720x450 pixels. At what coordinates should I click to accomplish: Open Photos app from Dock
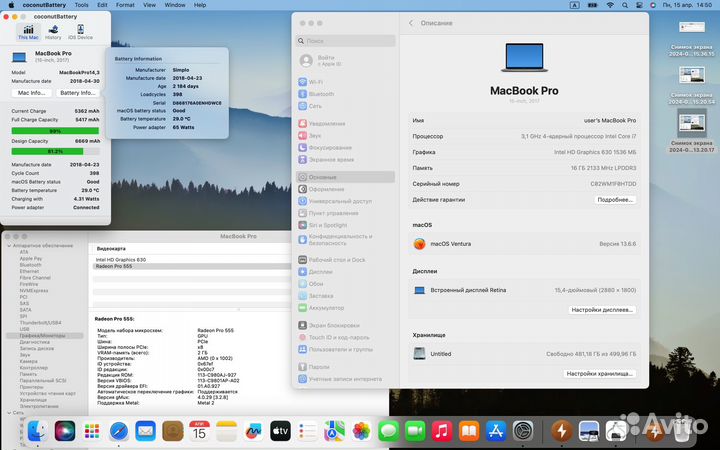click(x=361, y=431)
